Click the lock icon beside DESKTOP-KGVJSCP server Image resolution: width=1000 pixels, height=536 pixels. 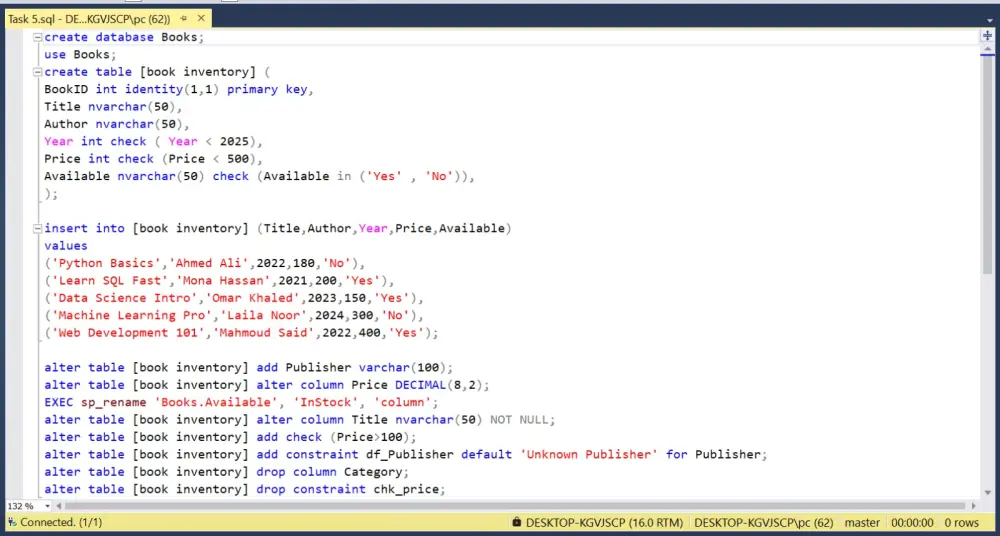coord(517,523)
